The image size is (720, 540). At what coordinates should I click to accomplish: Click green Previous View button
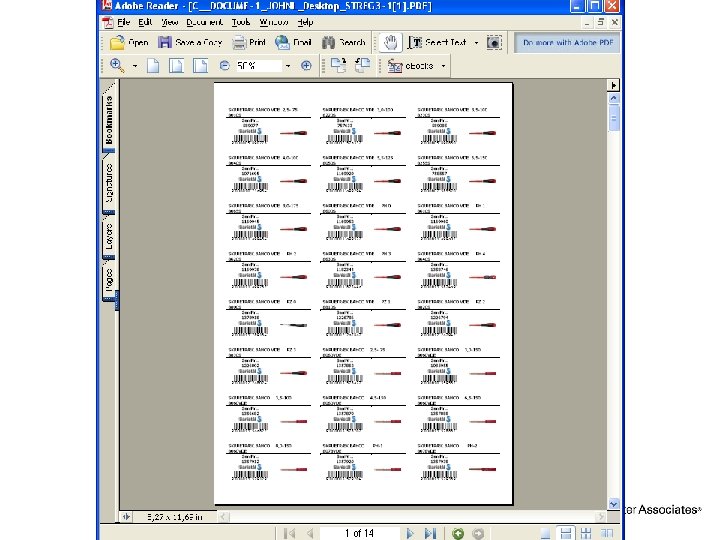pyautogui.click(x=458, y=533)
